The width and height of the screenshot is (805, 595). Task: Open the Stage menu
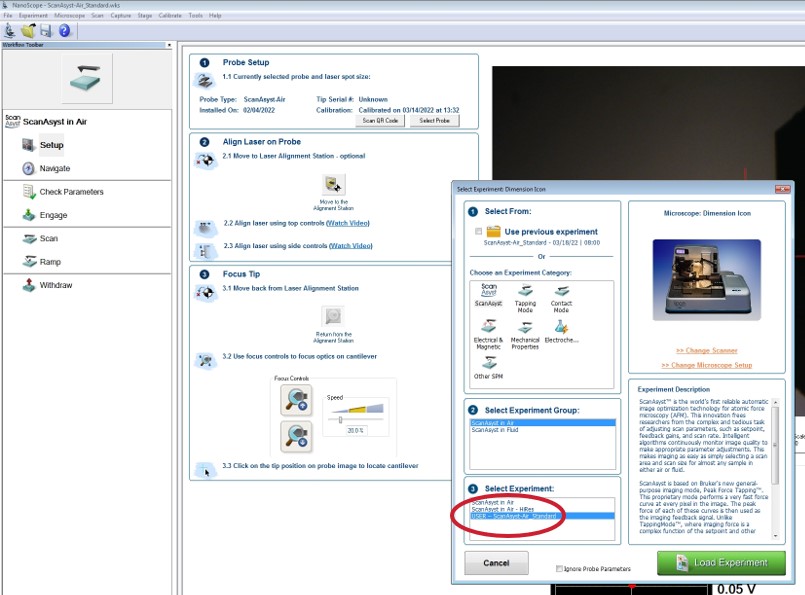click(x=145, y=15)
